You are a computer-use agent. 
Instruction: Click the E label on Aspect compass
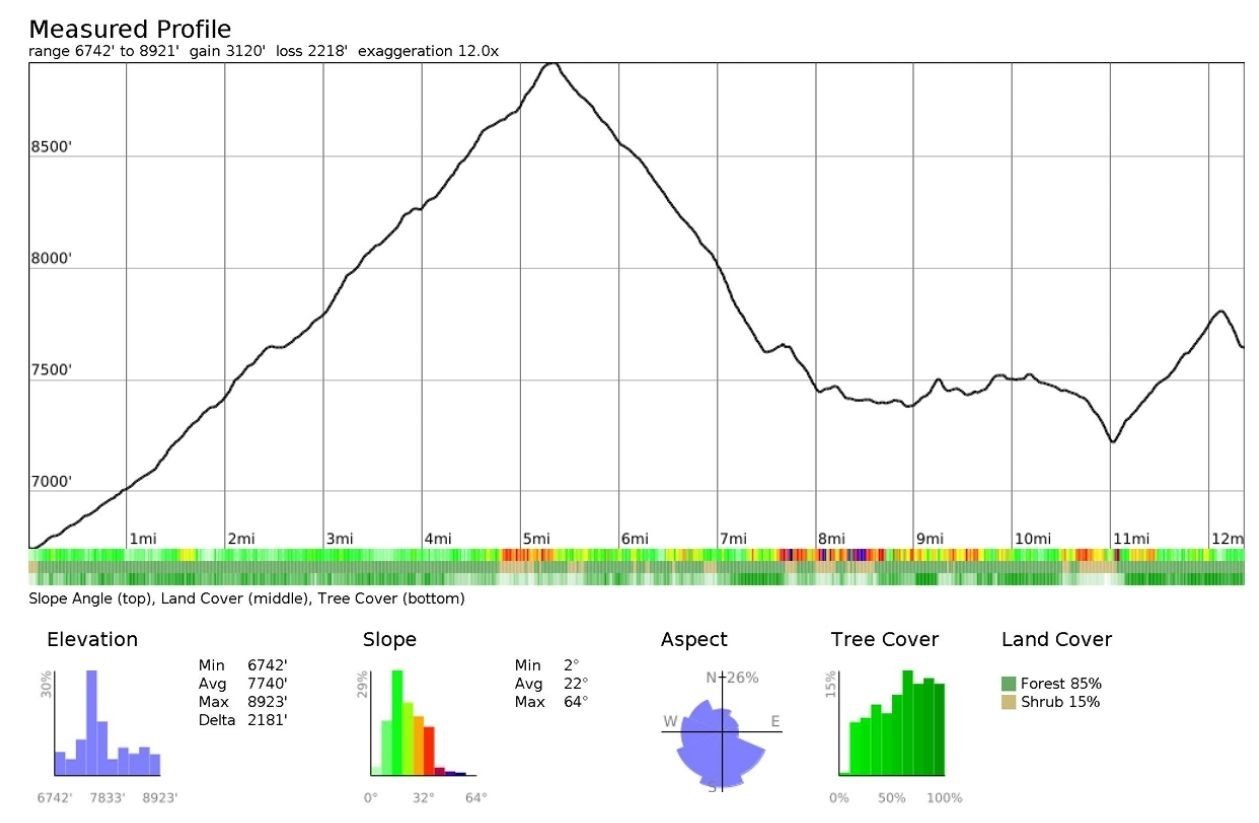coord(774,721)
